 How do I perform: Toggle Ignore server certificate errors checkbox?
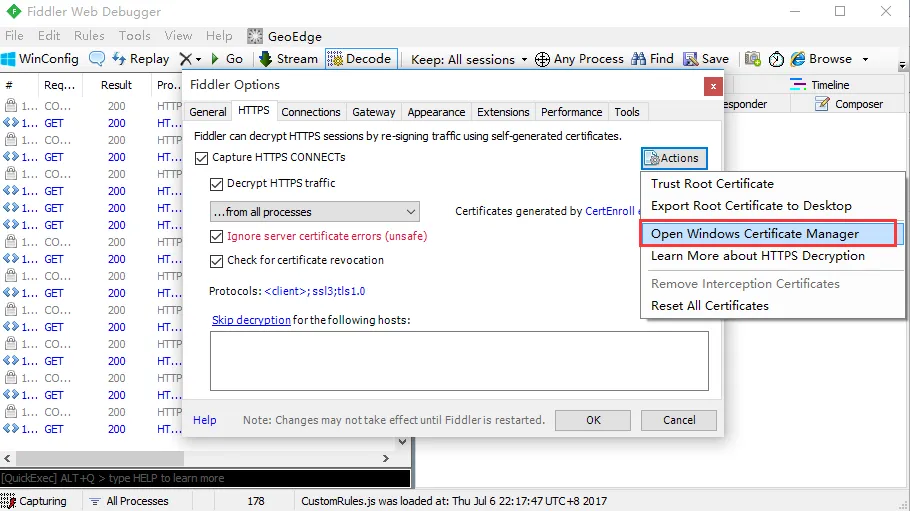click(216, 236)
